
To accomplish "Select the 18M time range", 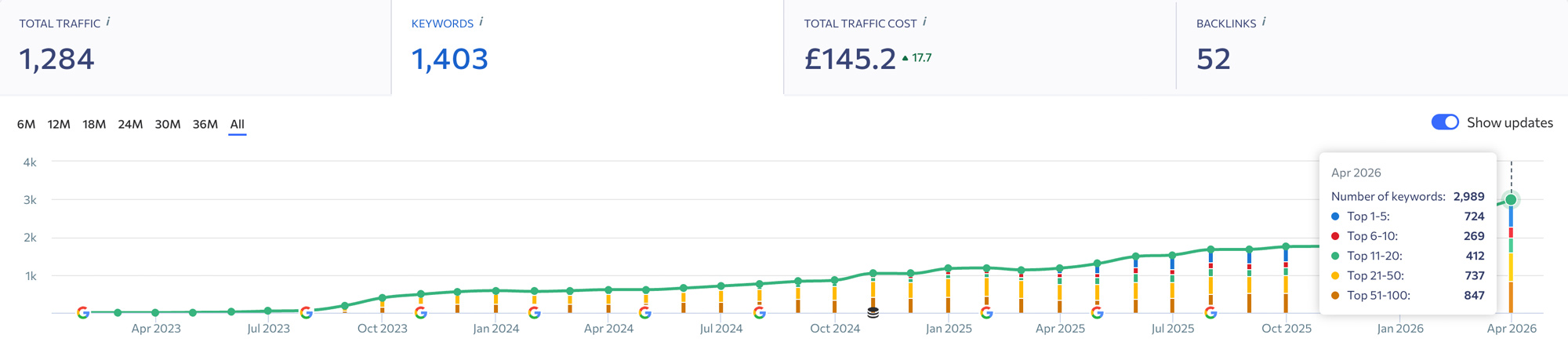I will 94,124.
